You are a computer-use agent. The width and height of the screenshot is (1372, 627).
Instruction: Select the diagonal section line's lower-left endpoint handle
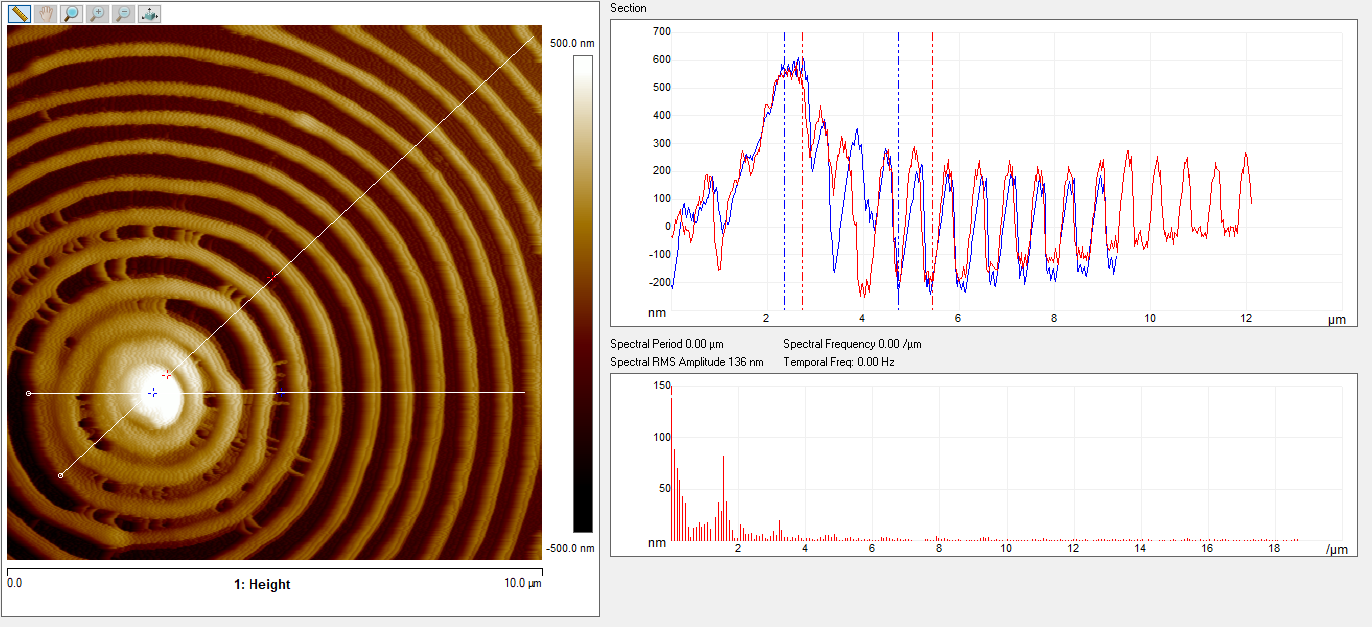[61, 475]
